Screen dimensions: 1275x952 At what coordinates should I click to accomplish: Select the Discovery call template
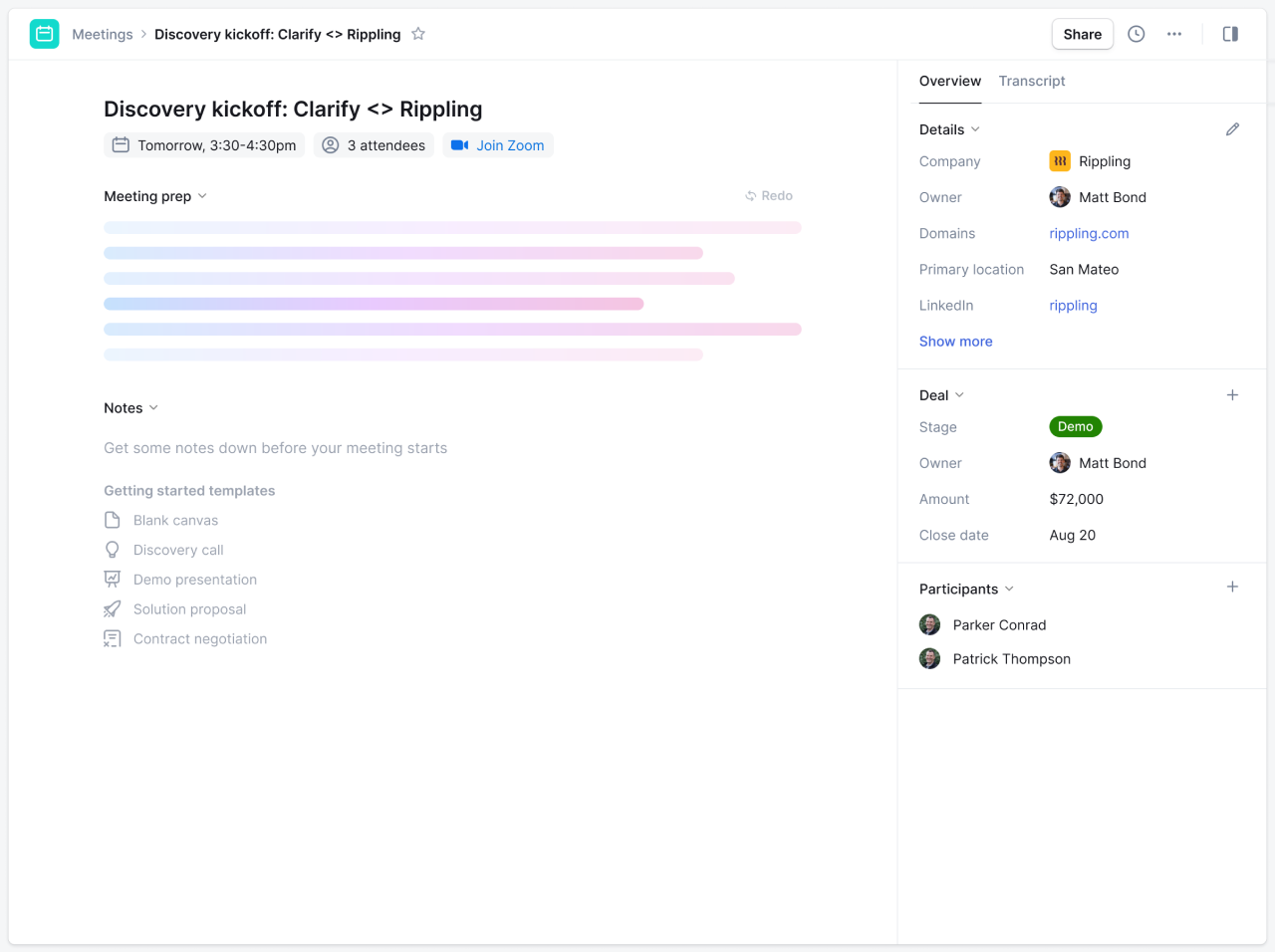click(x=178, y=550)
